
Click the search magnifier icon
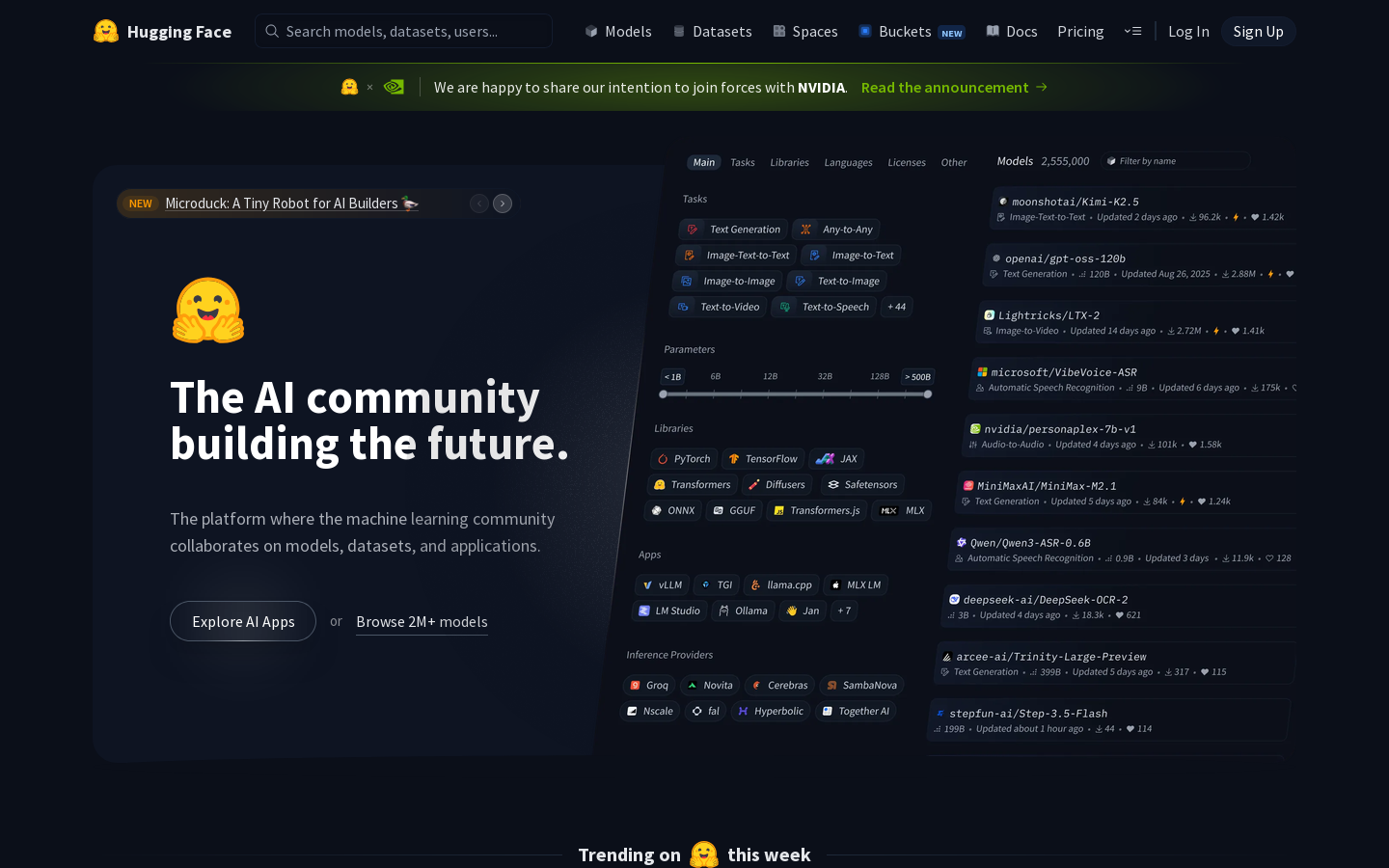[x=272, y=31]
